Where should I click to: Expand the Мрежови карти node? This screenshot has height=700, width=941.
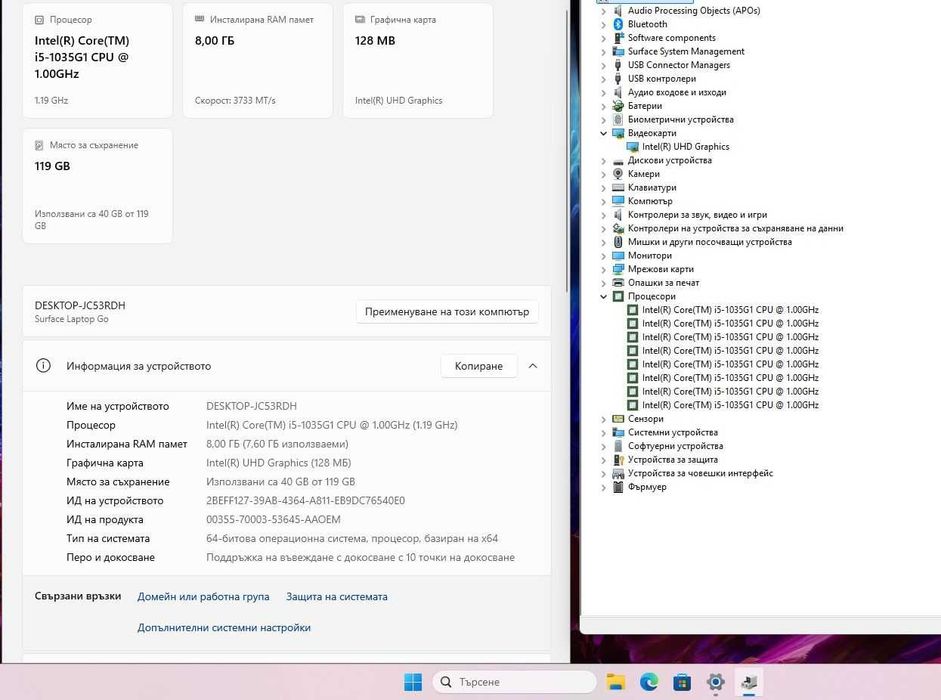(604, 269)
